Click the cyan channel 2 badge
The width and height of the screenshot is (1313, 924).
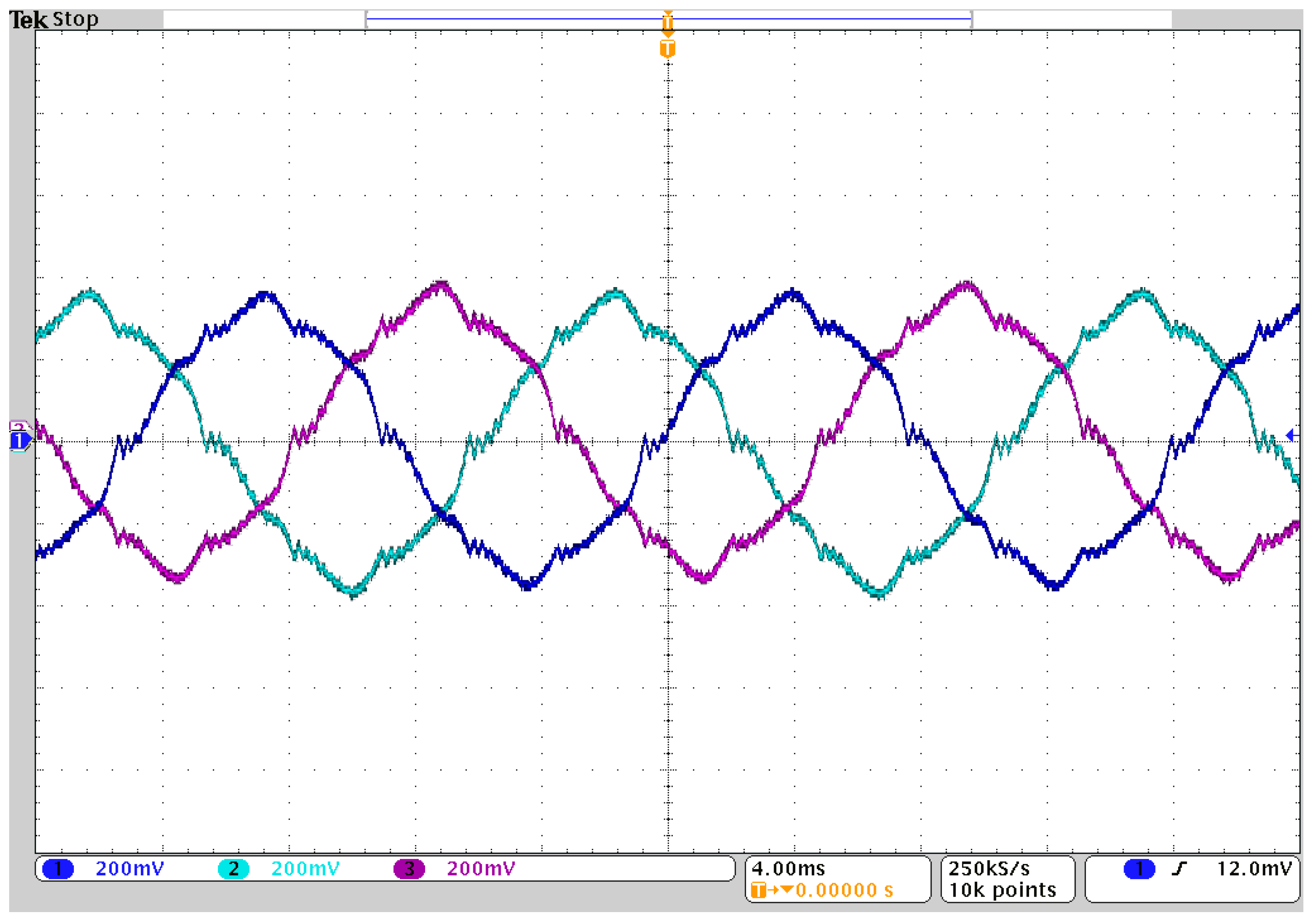point(233,869)
